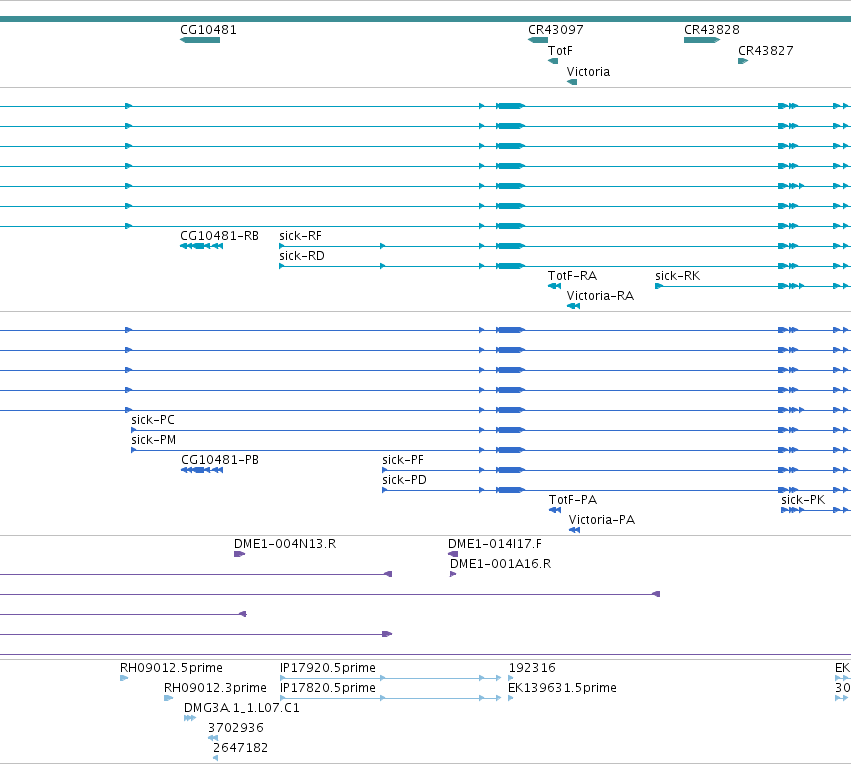Click the TotF gene label
This screenshot has width=851, height=764.
[x=560, y=50]
